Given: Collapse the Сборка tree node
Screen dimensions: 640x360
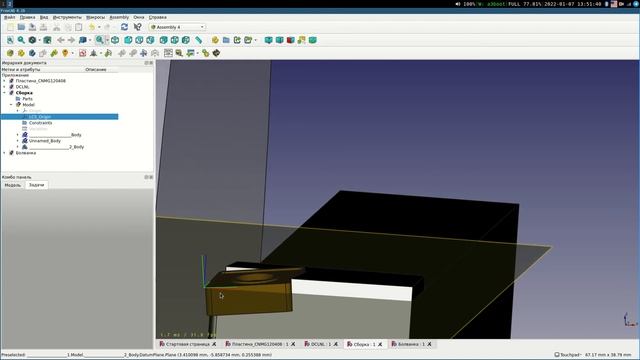Looking at the screenshot, I should (x=4, y=93).
